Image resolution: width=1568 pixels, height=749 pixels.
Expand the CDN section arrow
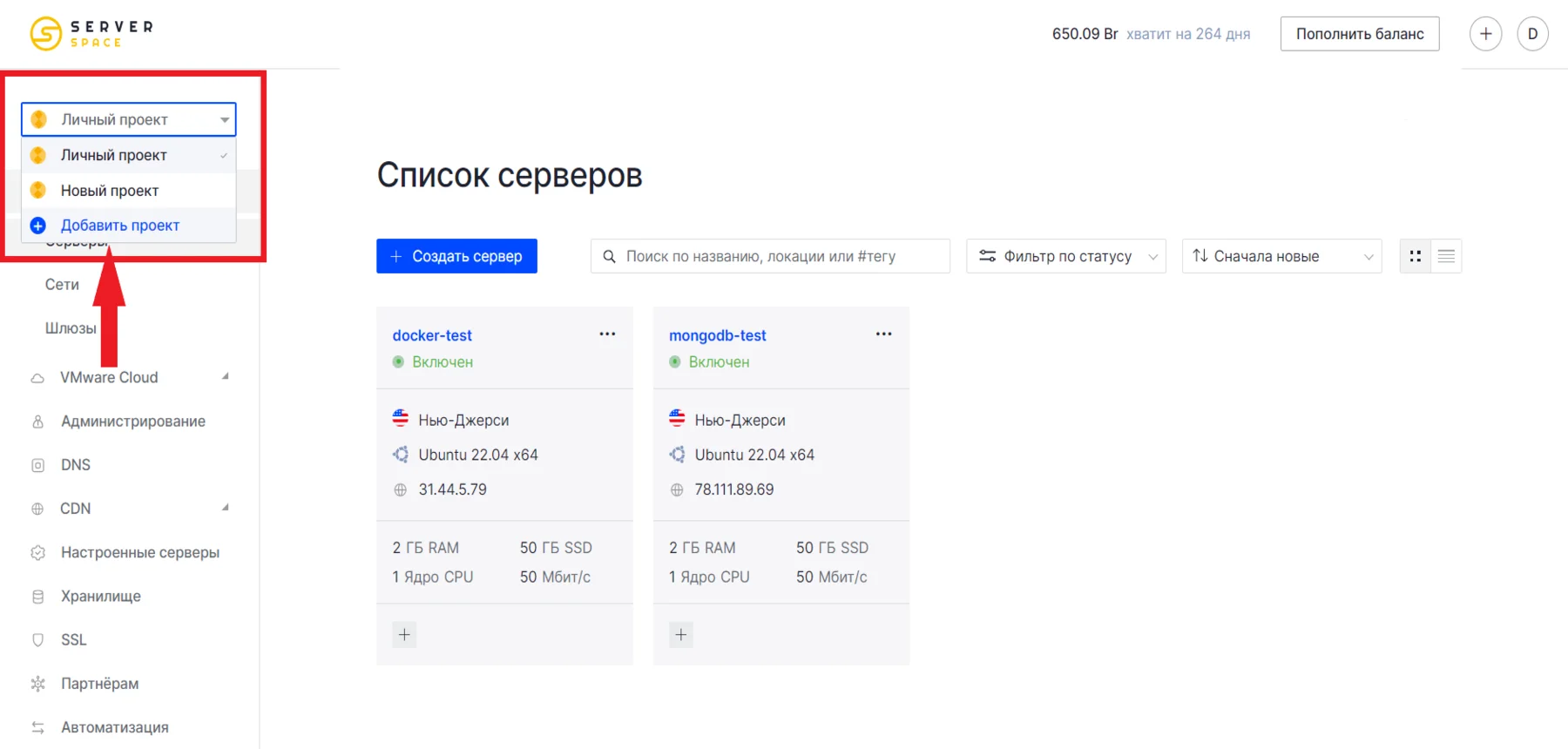click(226, 507)
